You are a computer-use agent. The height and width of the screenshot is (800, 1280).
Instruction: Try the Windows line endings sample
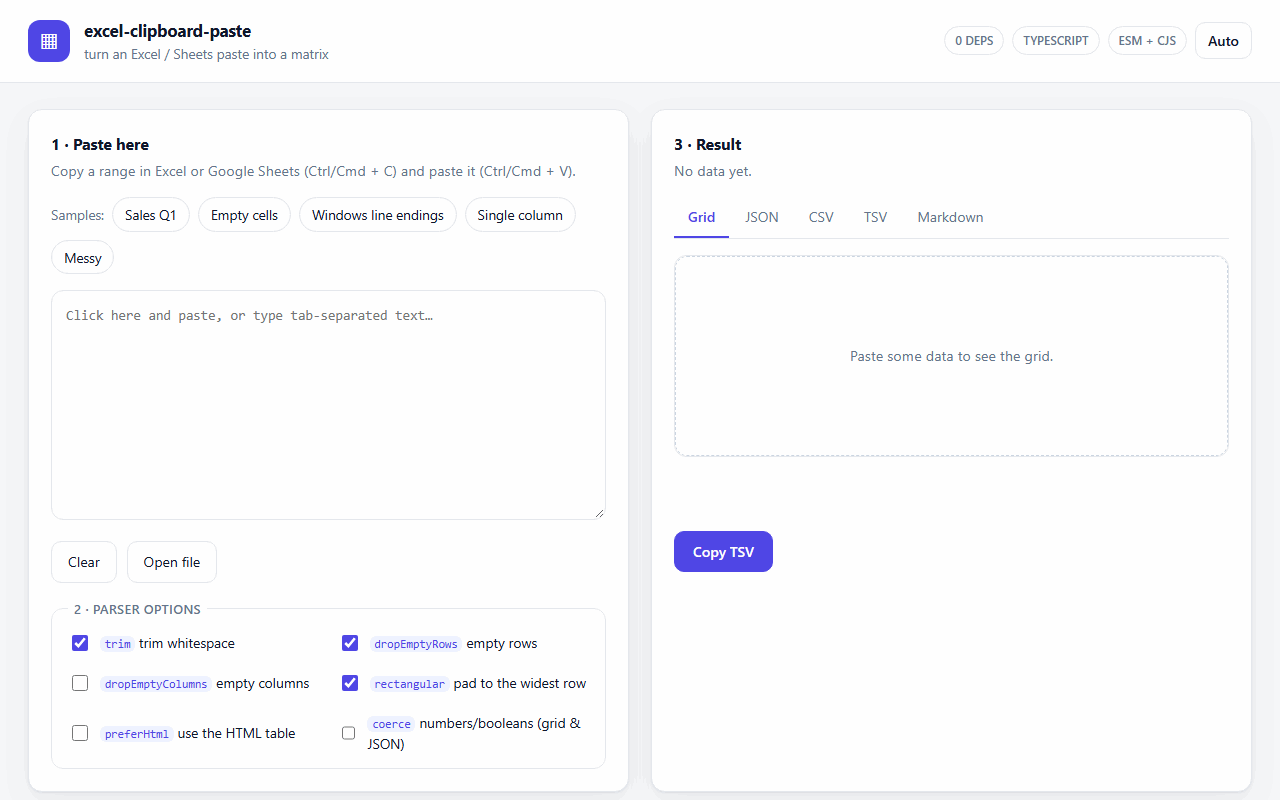pyautogui.click(x=378, y=215)
